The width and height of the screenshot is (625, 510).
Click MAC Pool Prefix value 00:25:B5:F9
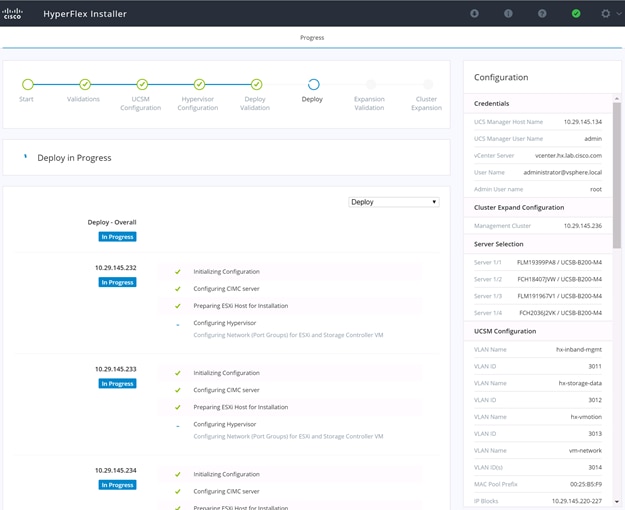coord(586,484)
